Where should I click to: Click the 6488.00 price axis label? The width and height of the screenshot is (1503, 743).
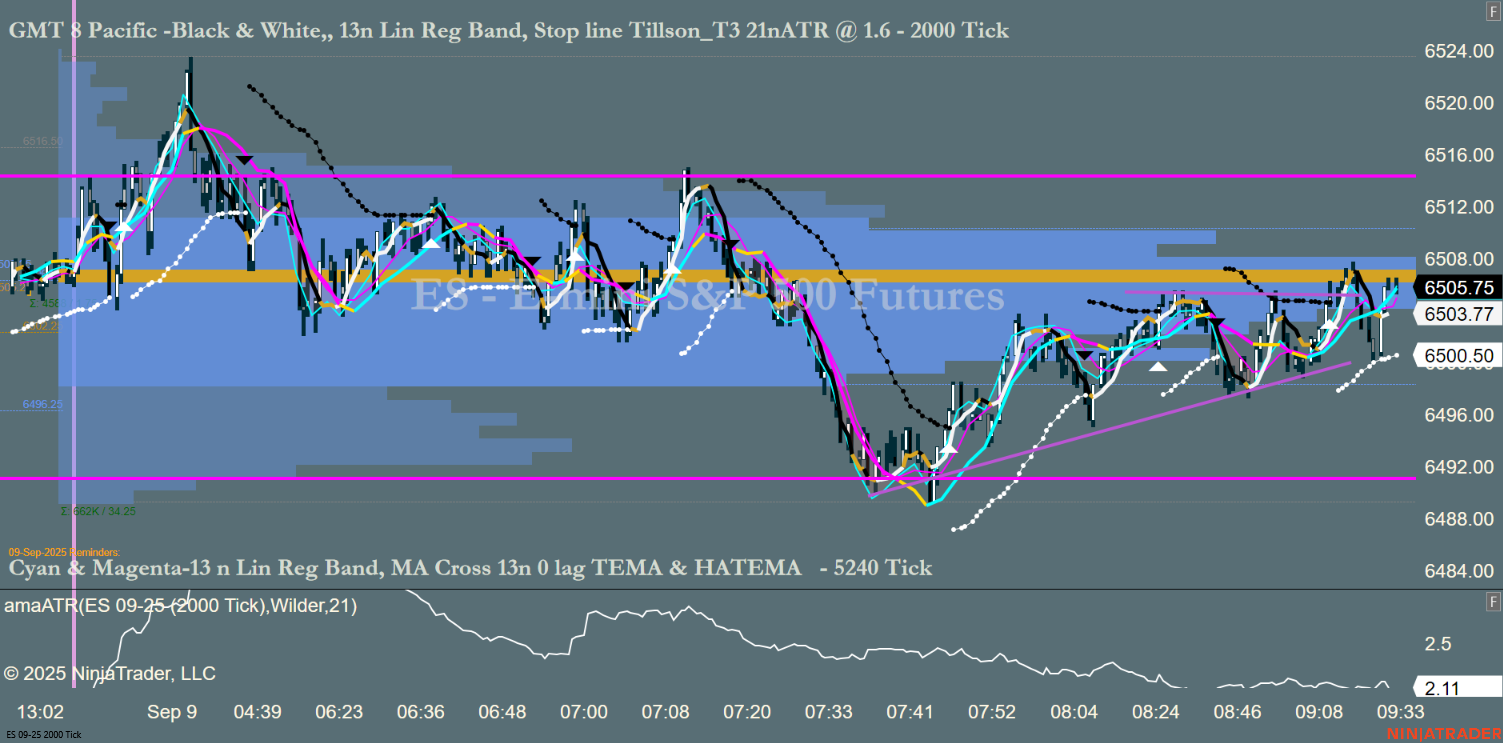1459,519
